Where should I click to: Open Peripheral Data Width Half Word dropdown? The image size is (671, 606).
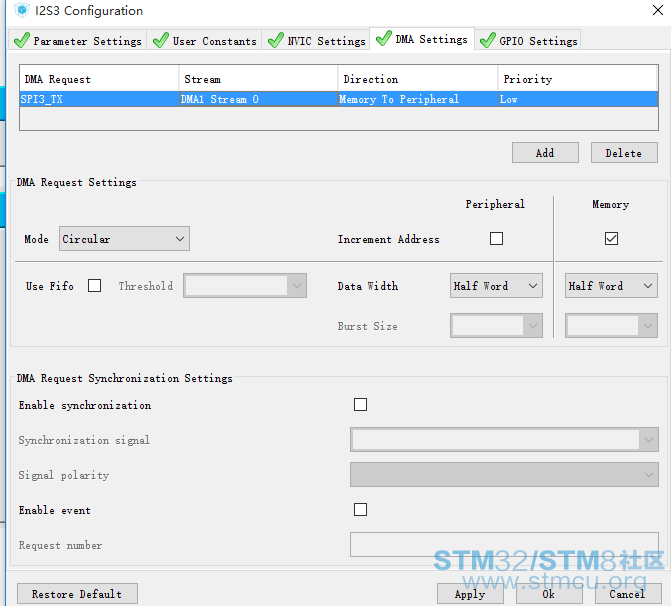pos(496,285)
